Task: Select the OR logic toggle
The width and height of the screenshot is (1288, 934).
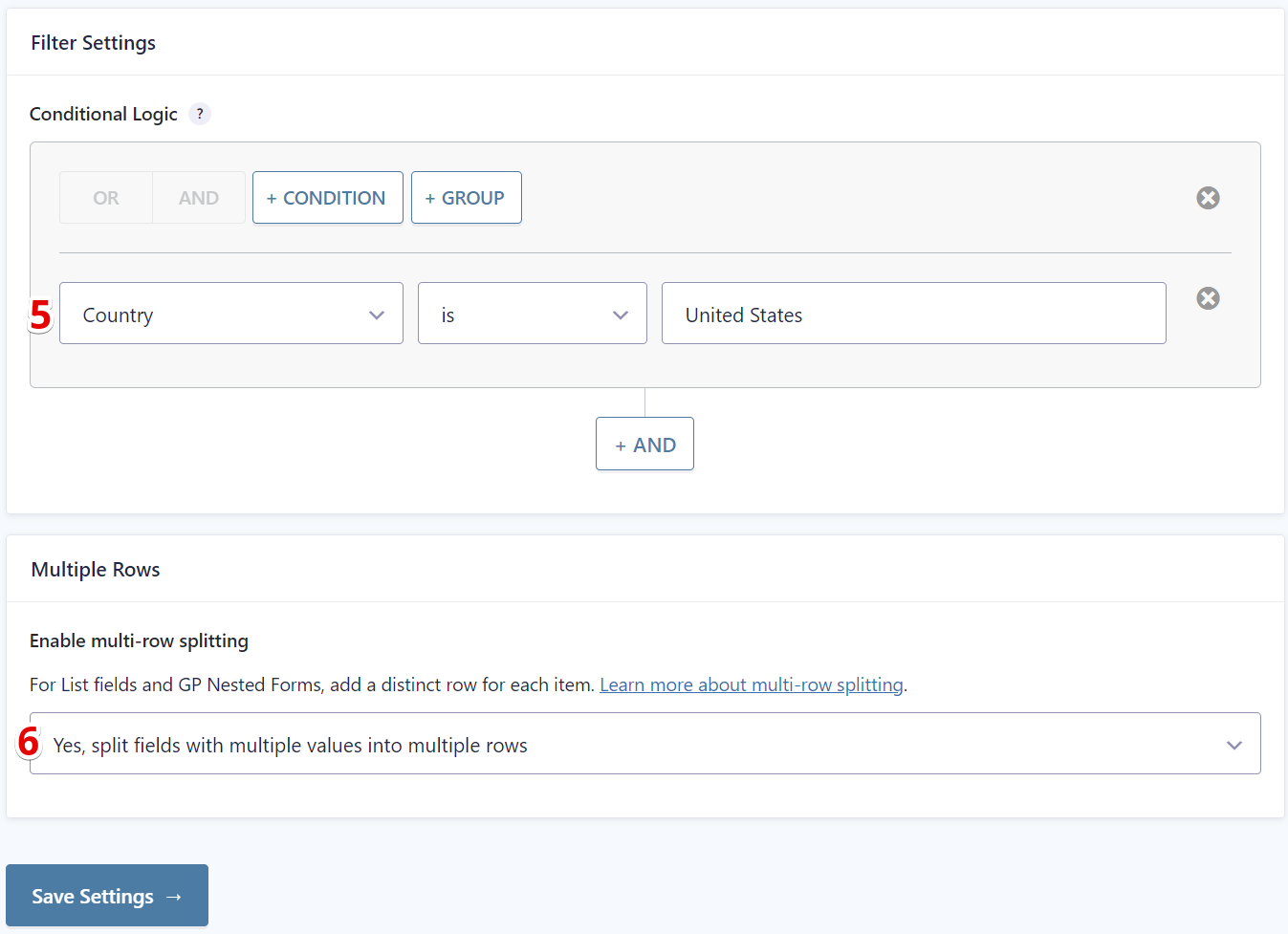Action: (x=106, y=198)
